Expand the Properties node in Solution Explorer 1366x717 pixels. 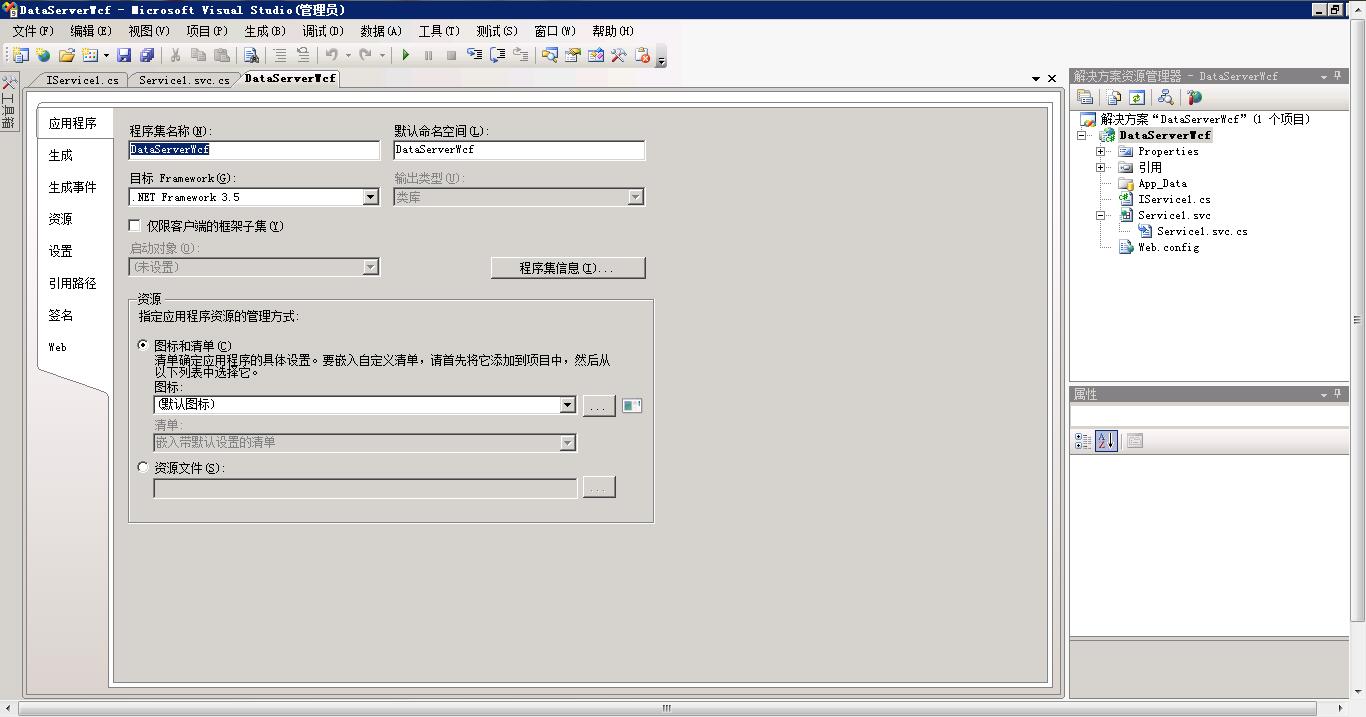point(1101,152)
